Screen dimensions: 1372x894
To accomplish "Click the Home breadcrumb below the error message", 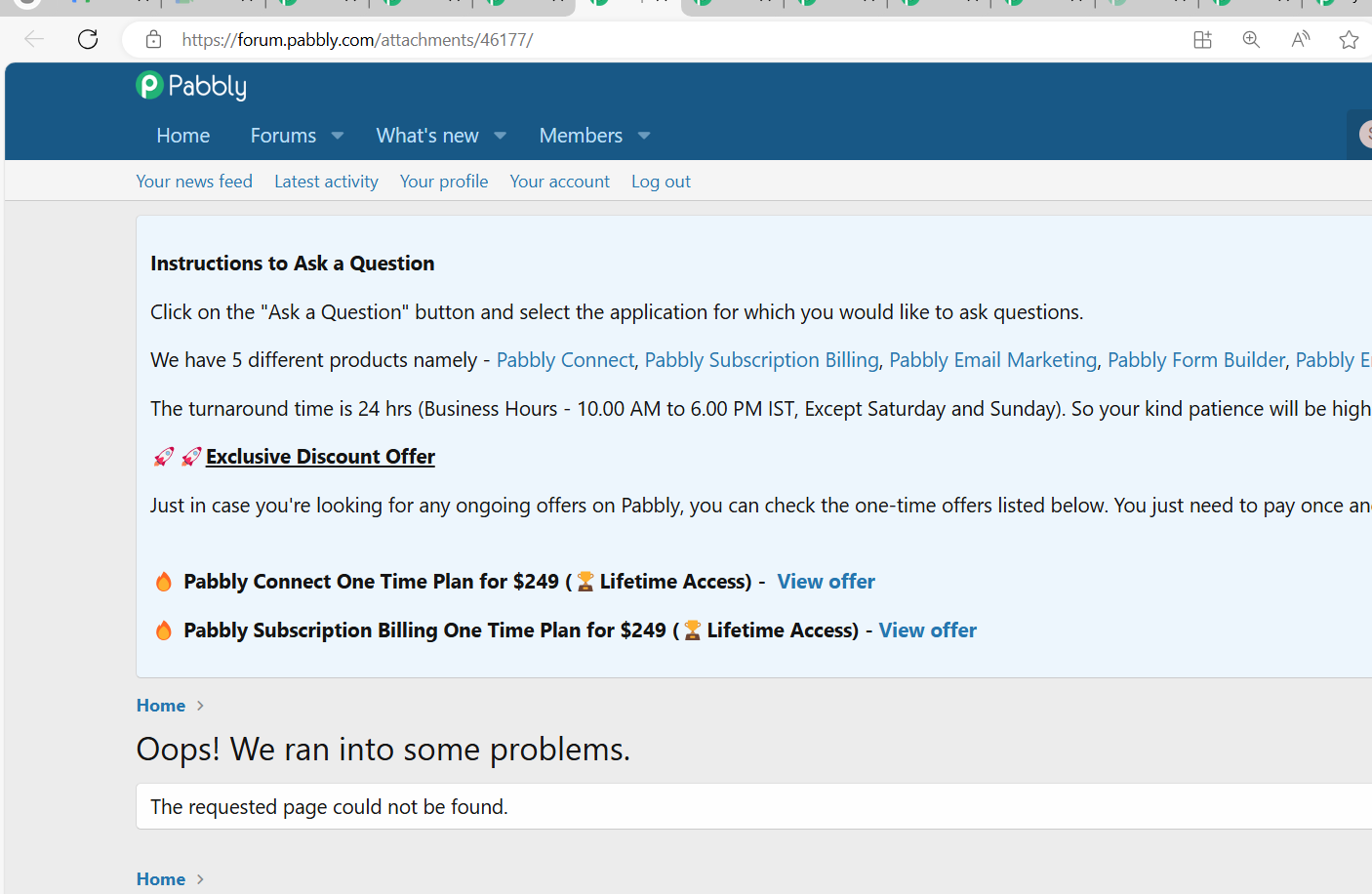I will [x=161, y=879].
